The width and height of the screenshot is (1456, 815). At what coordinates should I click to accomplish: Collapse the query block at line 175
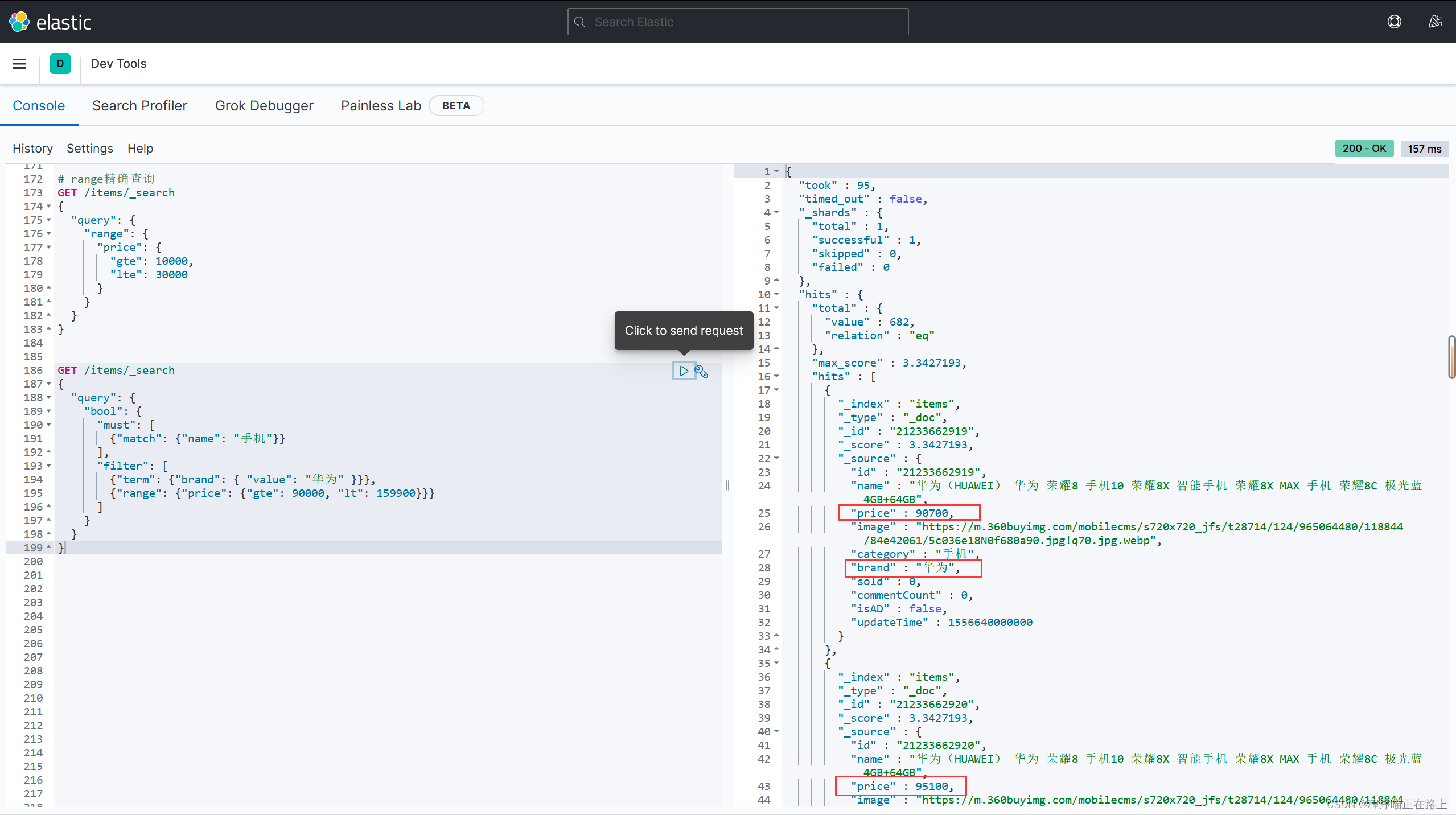click(49, 220)
